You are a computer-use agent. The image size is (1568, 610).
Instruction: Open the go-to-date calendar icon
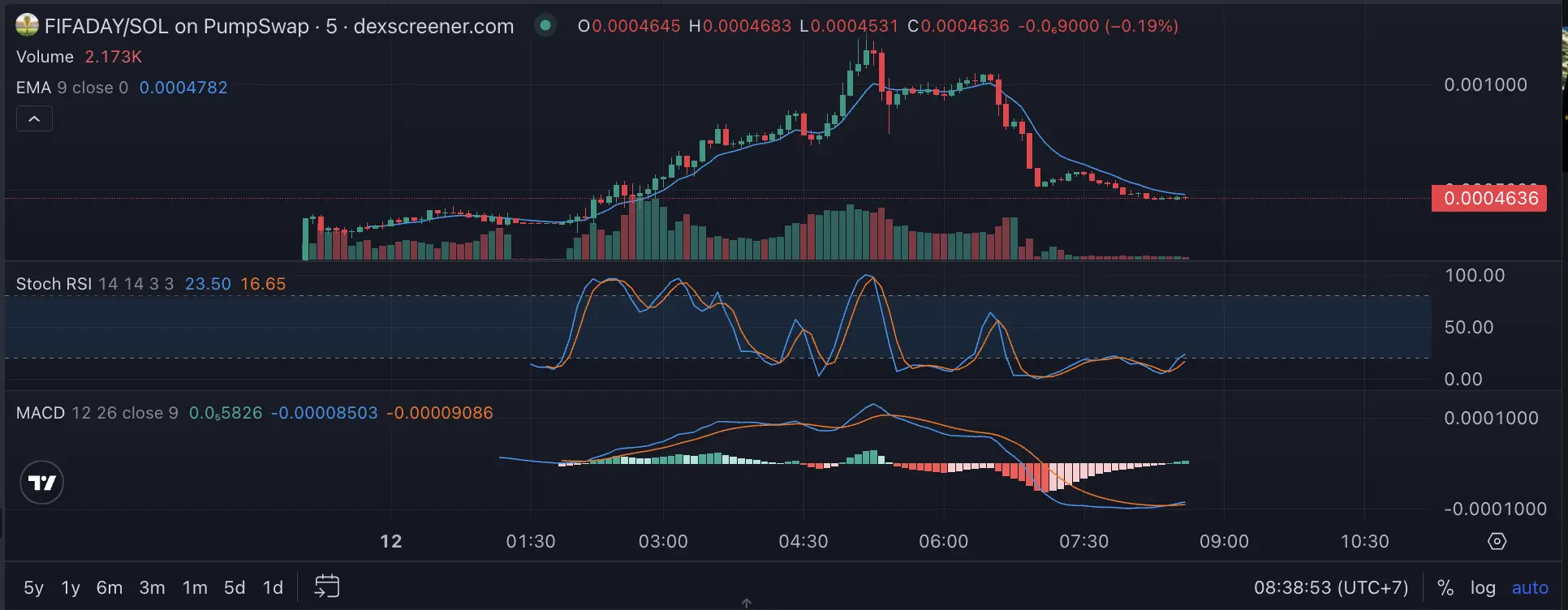(x=326, y=586)
